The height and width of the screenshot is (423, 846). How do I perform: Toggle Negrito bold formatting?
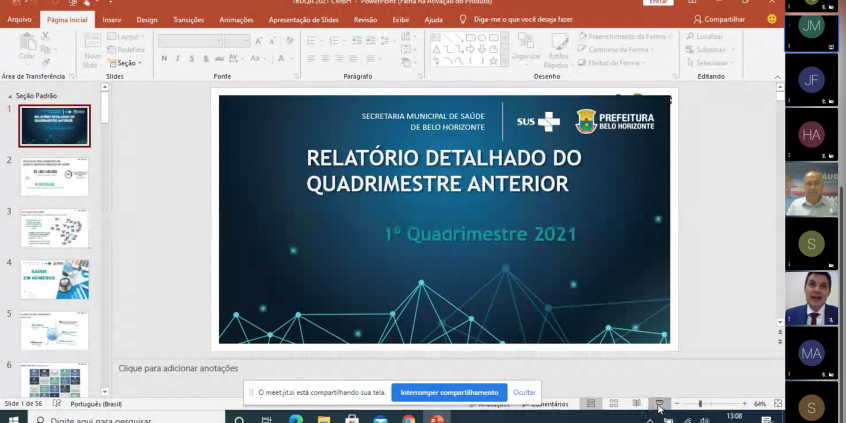click(164, 58)
